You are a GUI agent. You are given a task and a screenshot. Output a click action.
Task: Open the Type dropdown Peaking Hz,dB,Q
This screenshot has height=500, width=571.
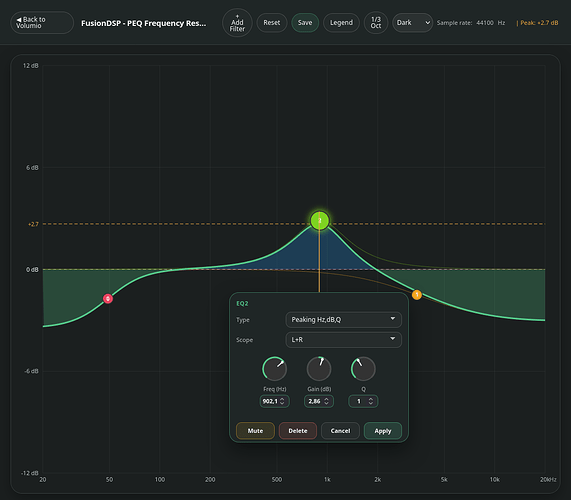click(x=343, y=320)
